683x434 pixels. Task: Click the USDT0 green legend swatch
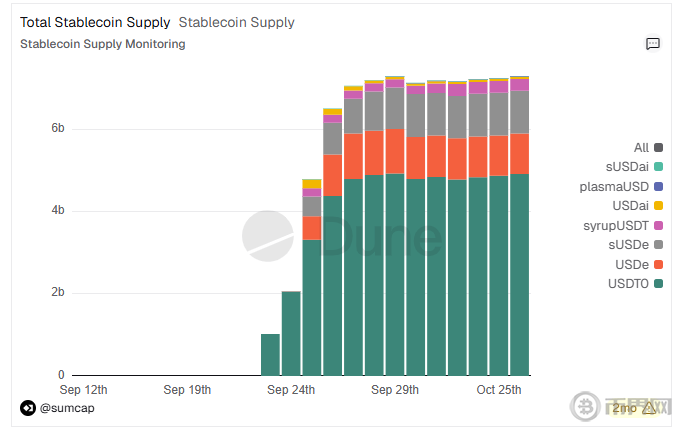tap(658, 284)
